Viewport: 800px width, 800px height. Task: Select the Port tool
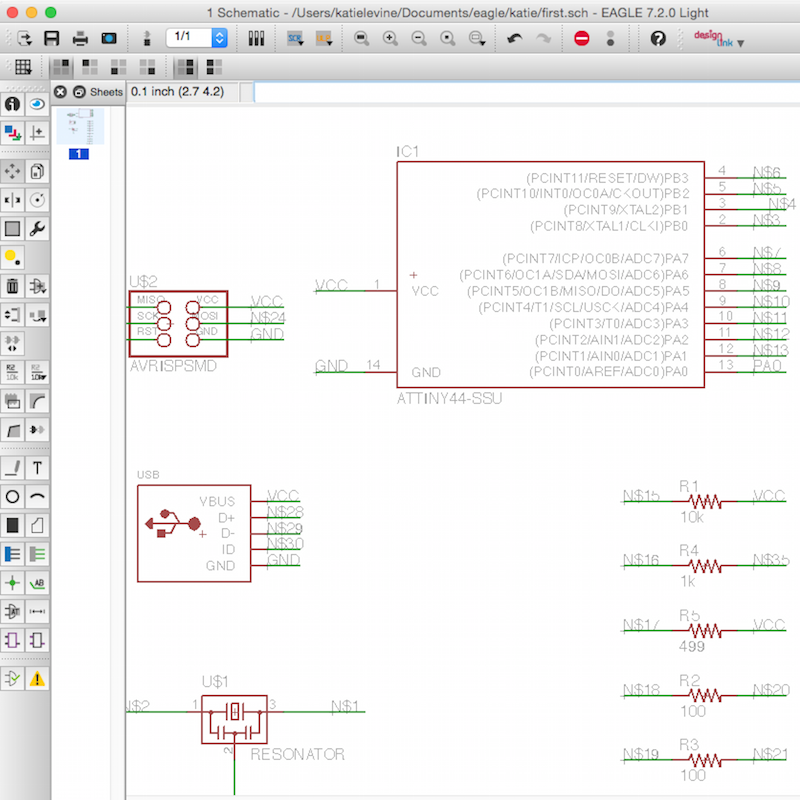point(37,640)
